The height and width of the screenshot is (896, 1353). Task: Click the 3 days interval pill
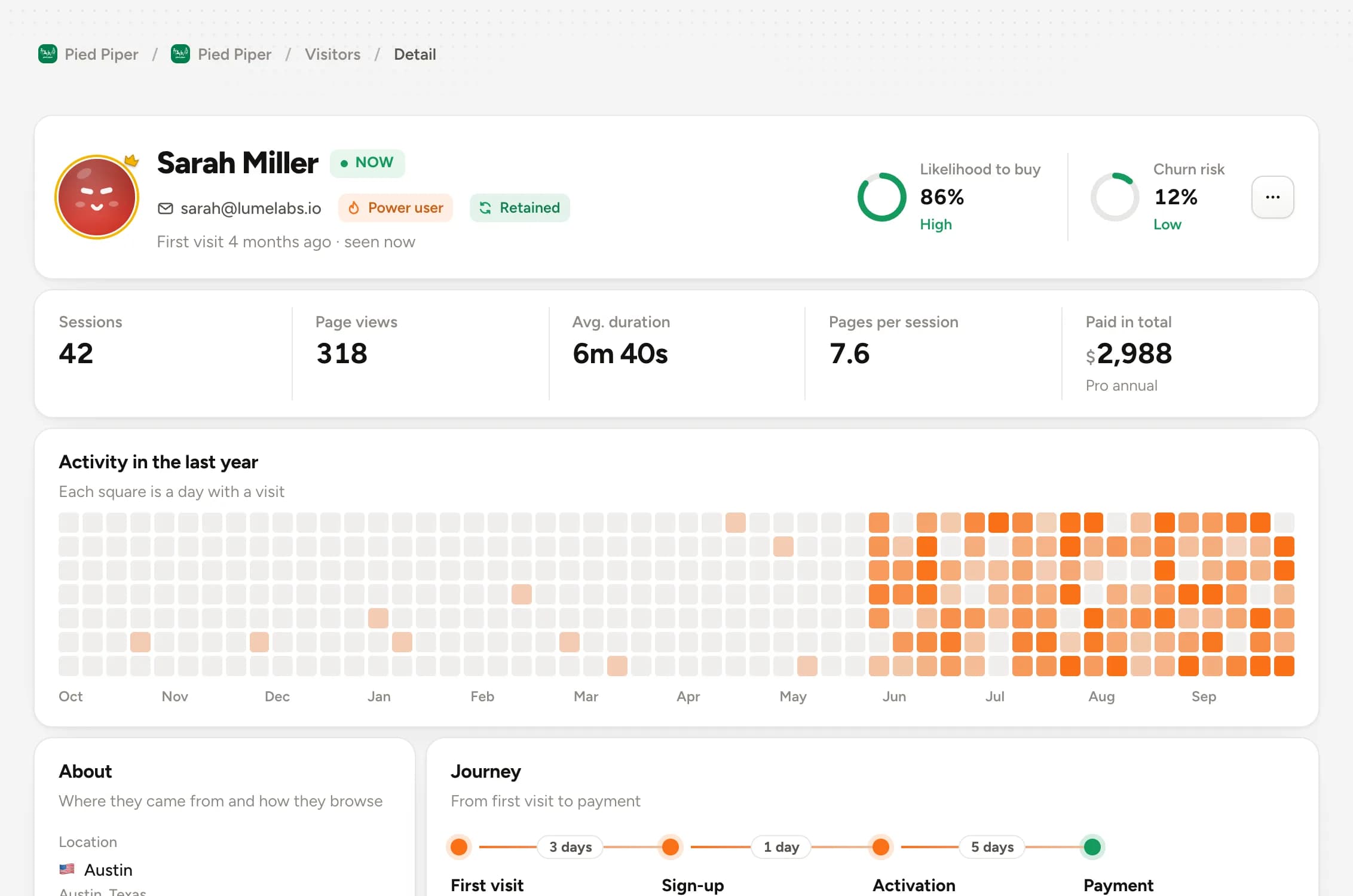pos(571,847)
